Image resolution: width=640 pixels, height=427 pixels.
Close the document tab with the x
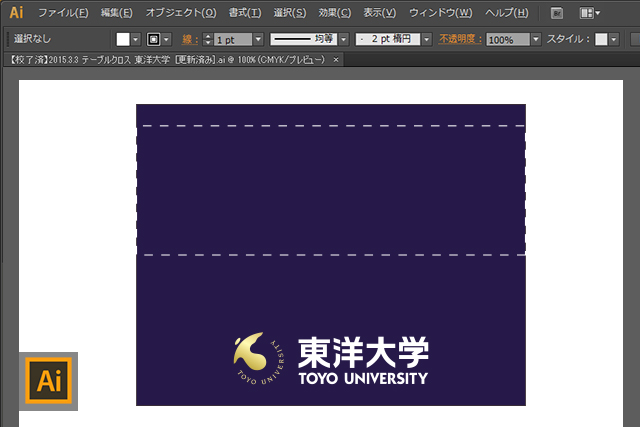click(336, 60)
